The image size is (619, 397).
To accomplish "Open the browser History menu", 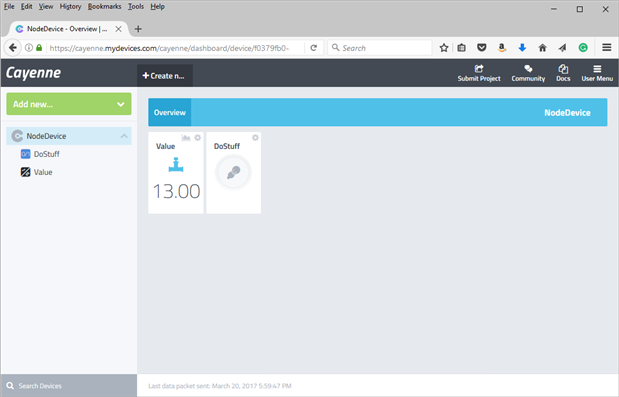I will point(70,6).
